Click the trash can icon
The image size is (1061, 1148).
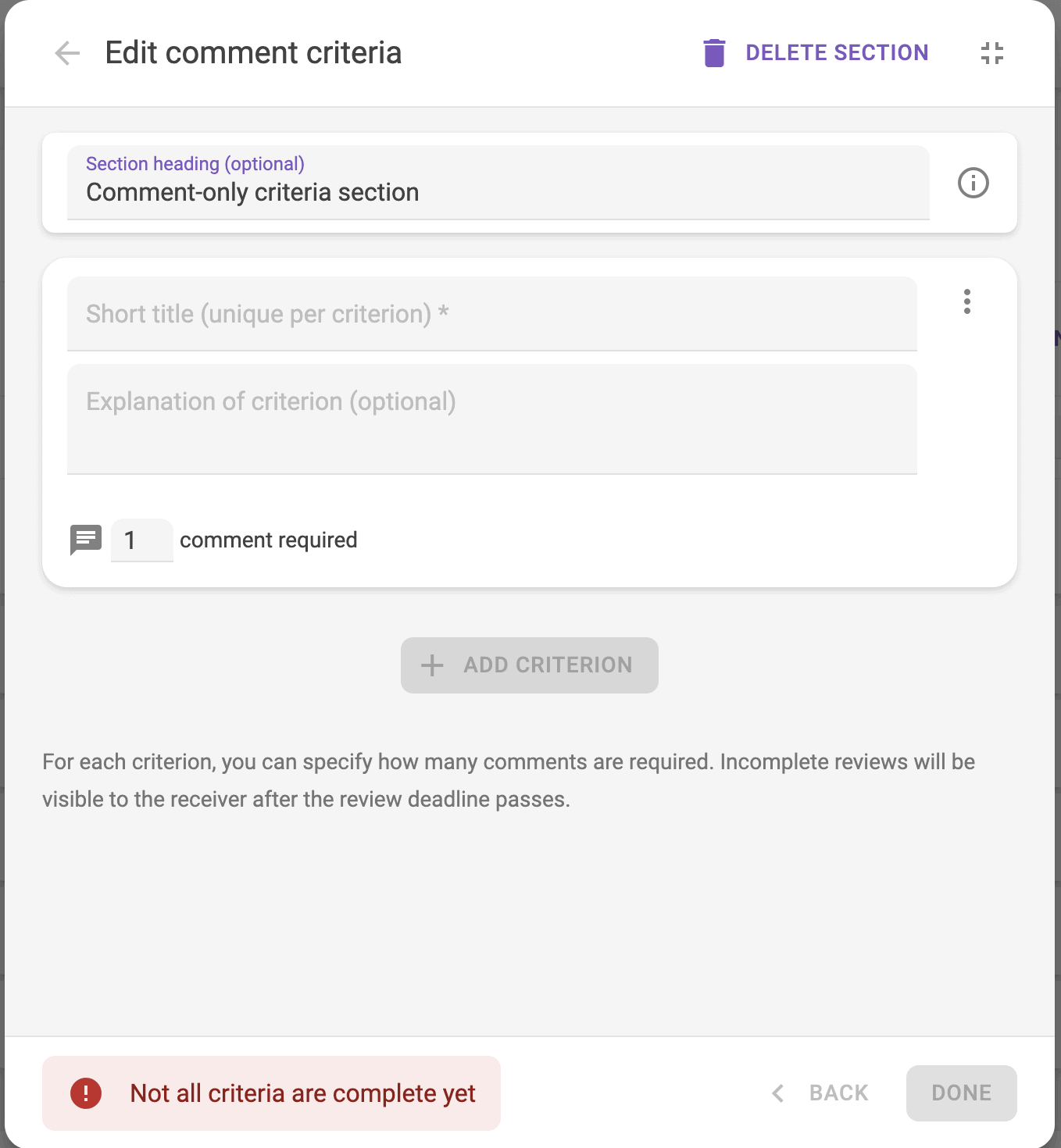[x=714, y=53]
